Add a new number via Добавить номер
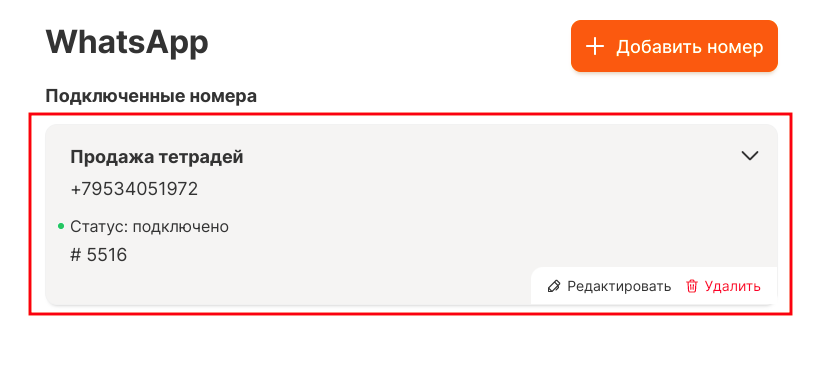 [x=674, y=46]
